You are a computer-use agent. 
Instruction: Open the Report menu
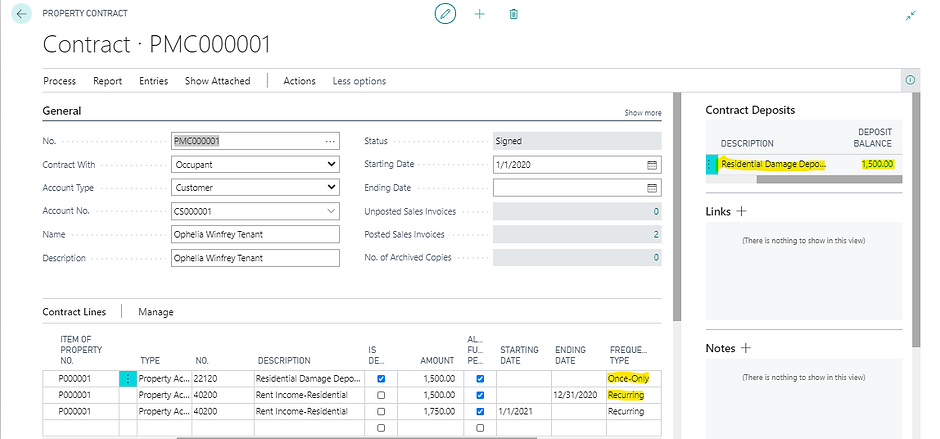(107, 81)
